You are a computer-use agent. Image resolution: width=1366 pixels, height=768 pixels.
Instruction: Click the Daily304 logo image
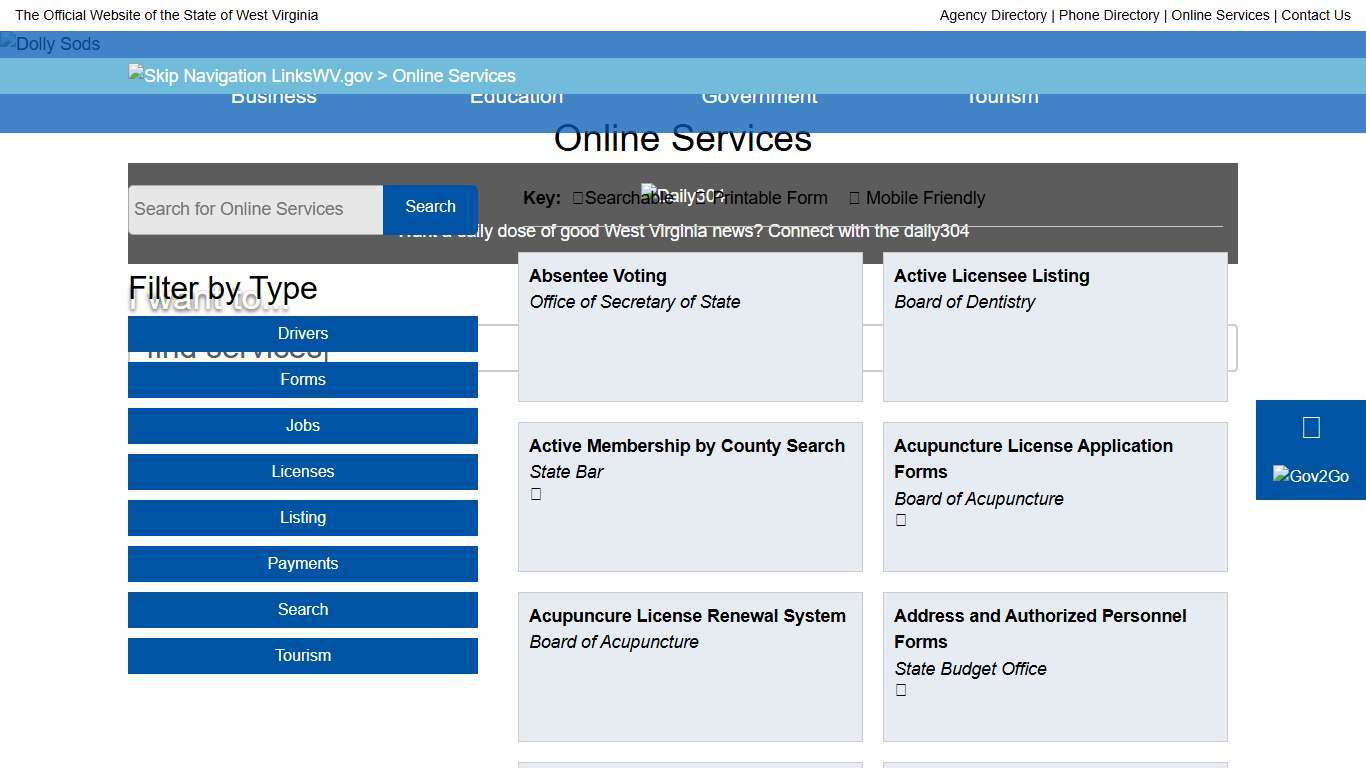pyautogui.click(x=682, y=196)
